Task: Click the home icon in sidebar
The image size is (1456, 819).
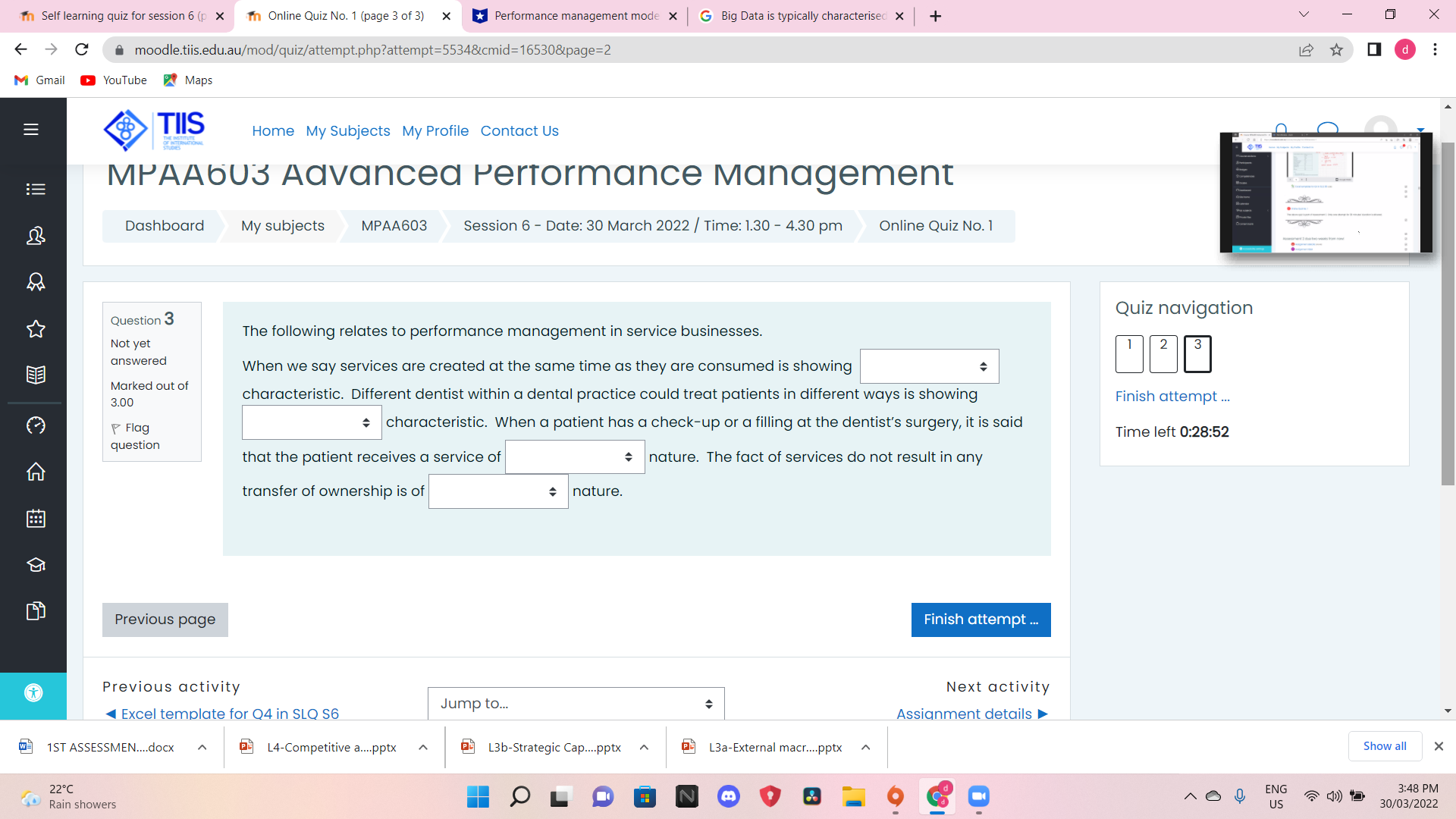Action: 36,472
